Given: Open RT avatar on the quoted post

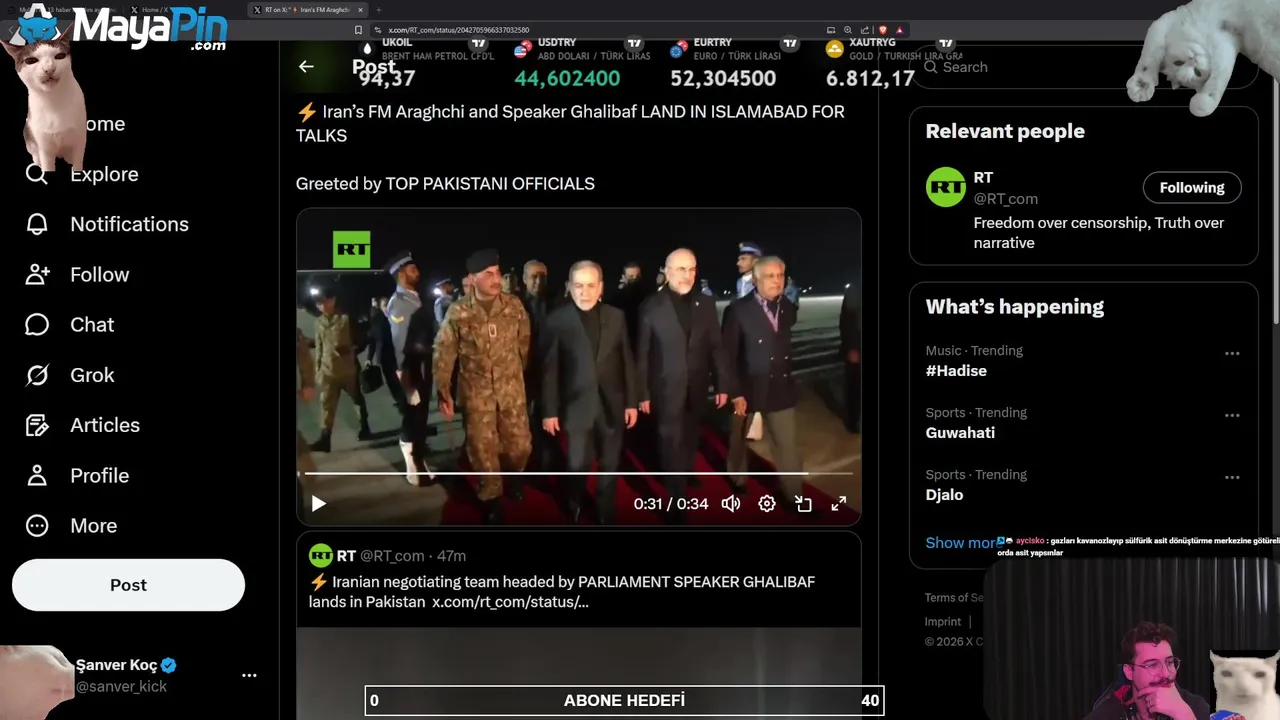Looking at the screenshot, I should click(321, 556).
